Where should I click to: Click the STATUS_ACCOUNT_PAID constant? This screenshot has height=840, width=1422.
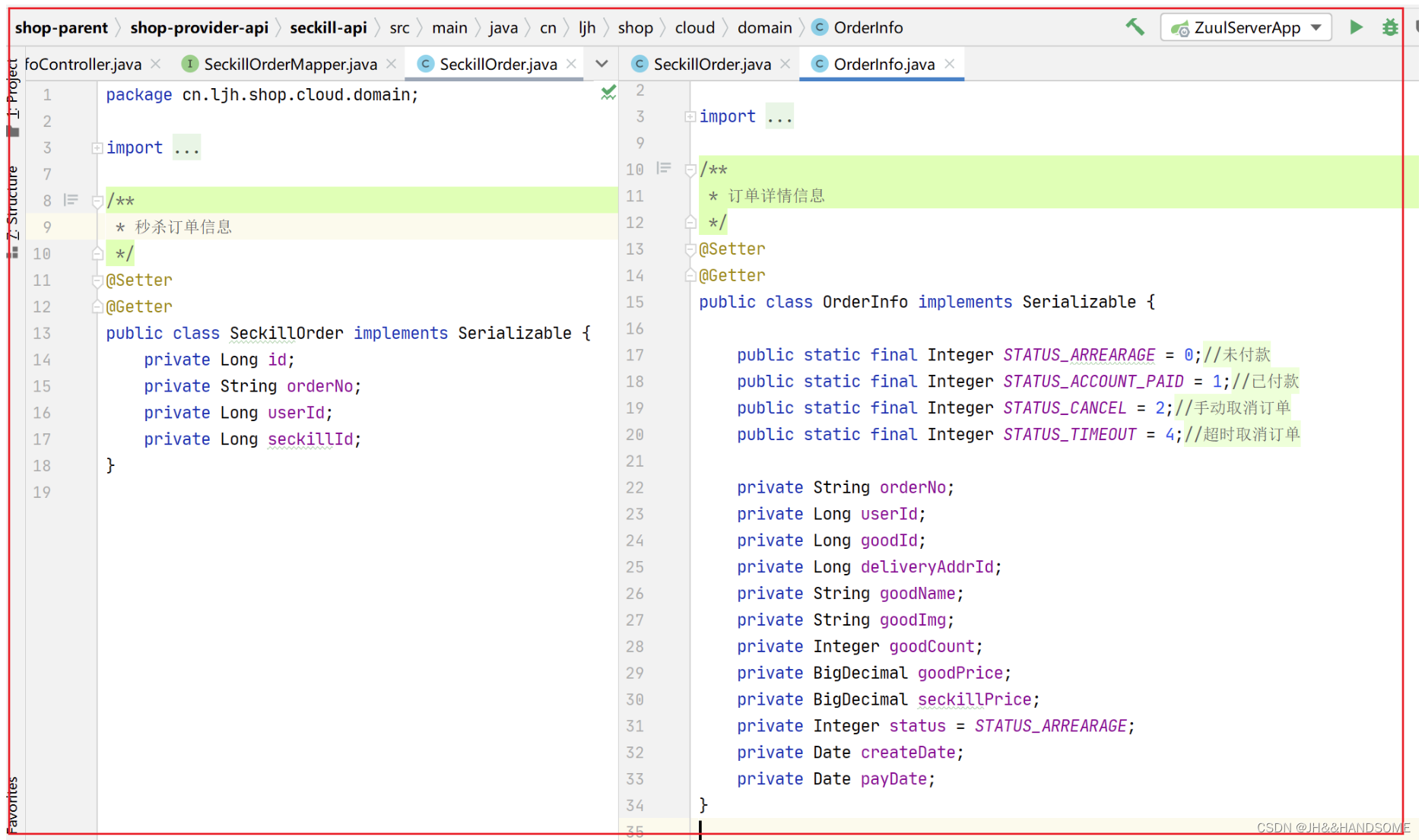[x=1093, y=382]
